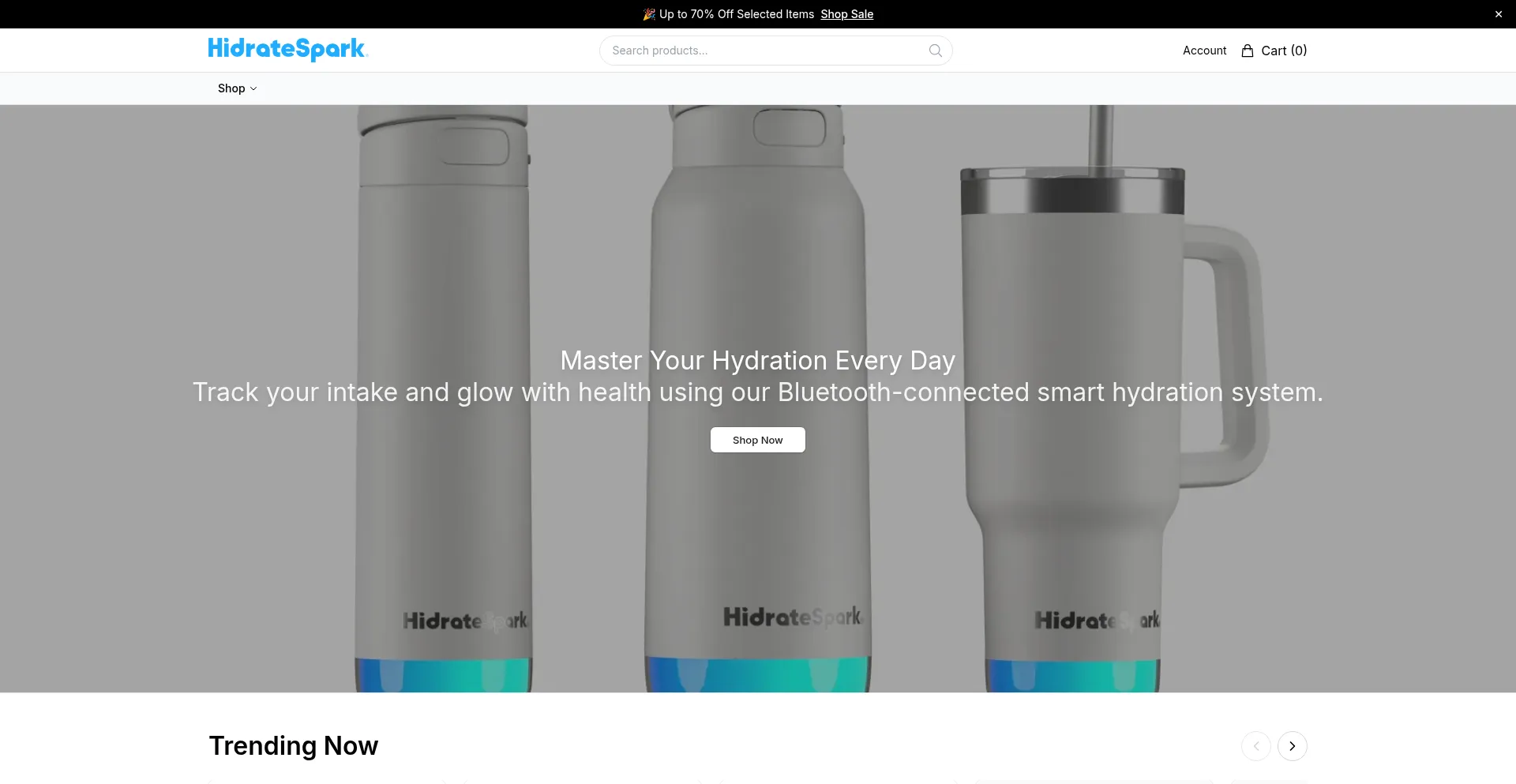This screenshot has width=1516, height=784.
Task: Click the search magnifier icon
Action: (936, 51)
